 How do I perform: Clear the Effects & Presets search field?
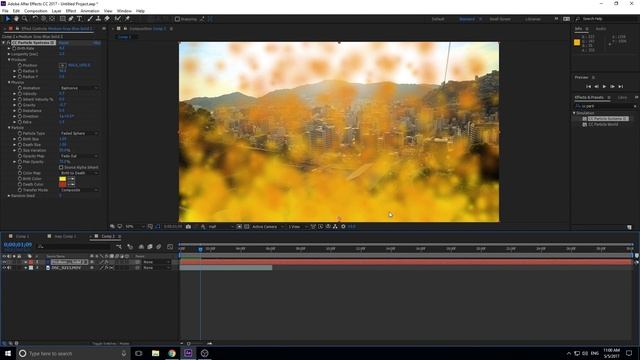[x=635, y=106]
